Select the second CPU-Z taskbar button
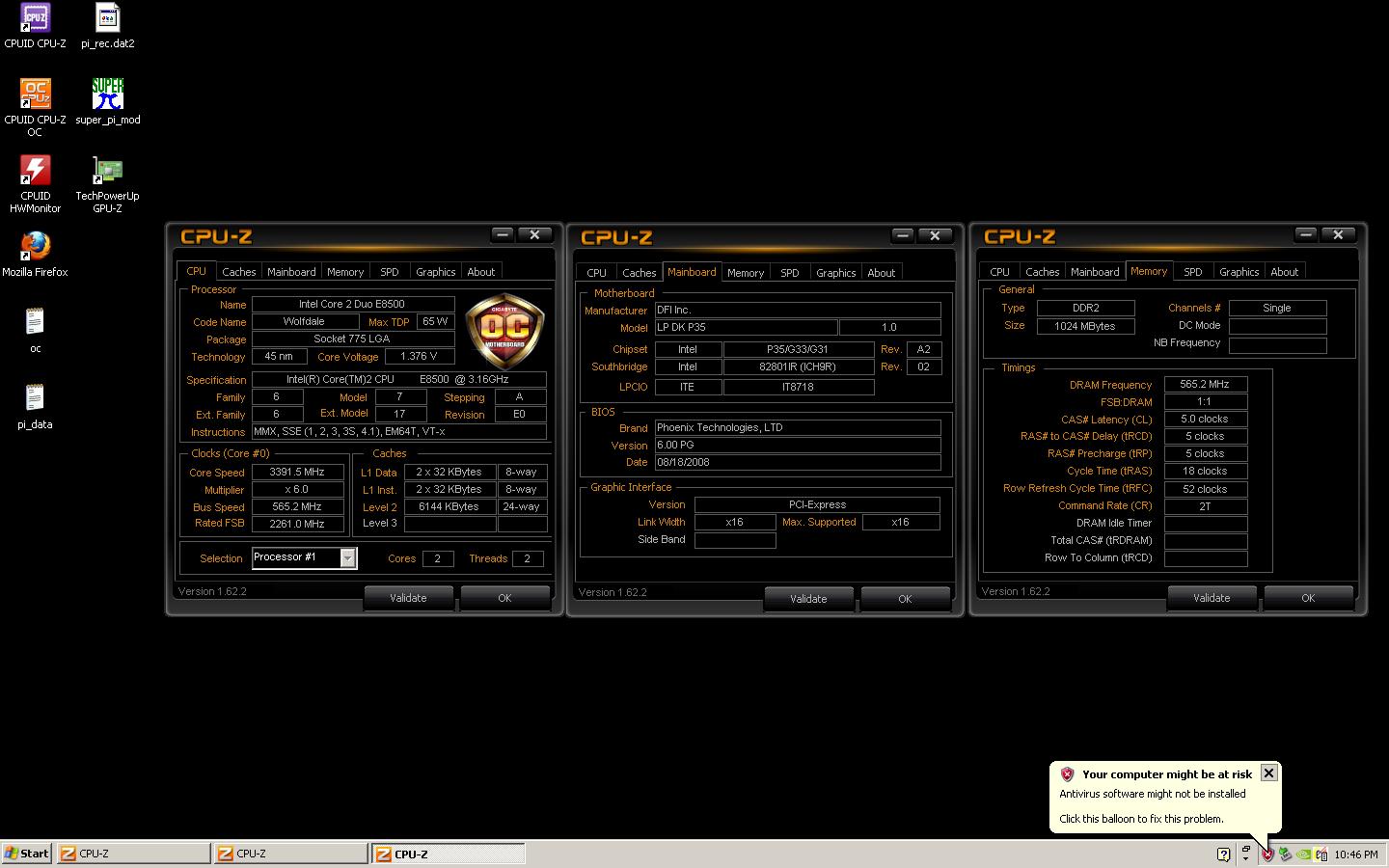This screenshot has width=1389, height=868. coord(290,854)
